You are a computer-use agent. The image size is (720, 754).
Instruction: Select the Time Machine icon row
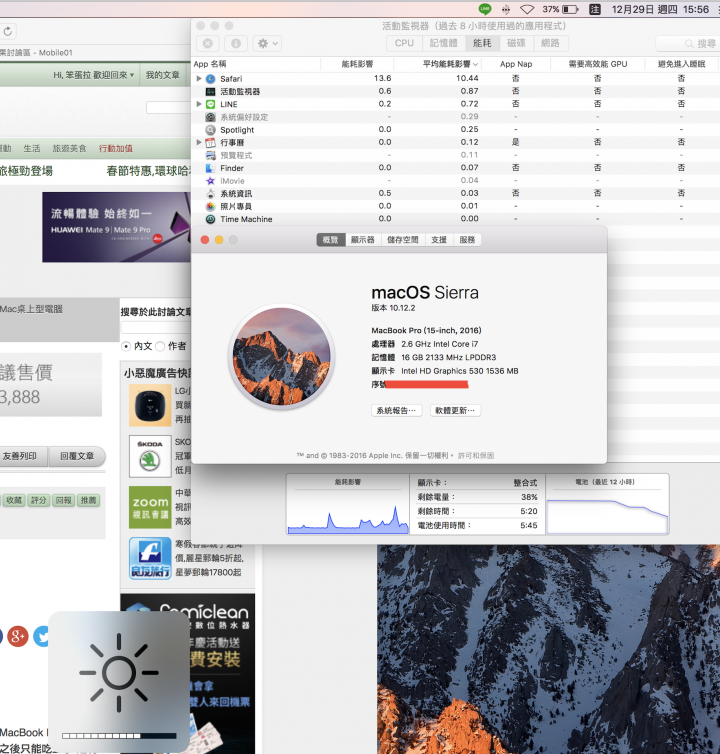(x=210, y=219)
